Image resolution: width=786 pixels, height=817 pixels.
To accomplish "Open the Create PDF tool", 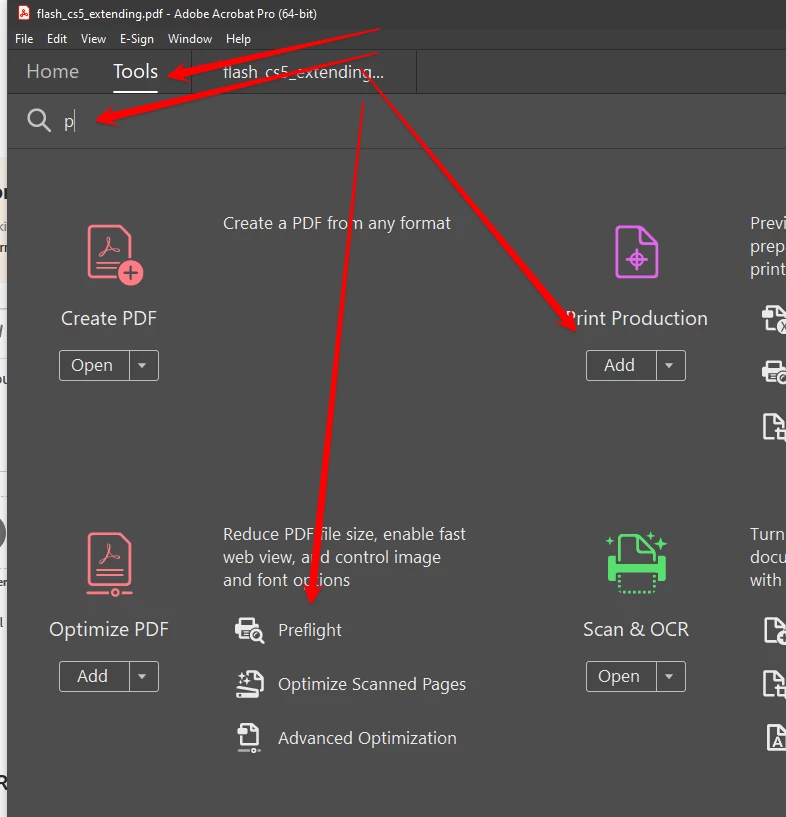I will click(x=94, y=365).
